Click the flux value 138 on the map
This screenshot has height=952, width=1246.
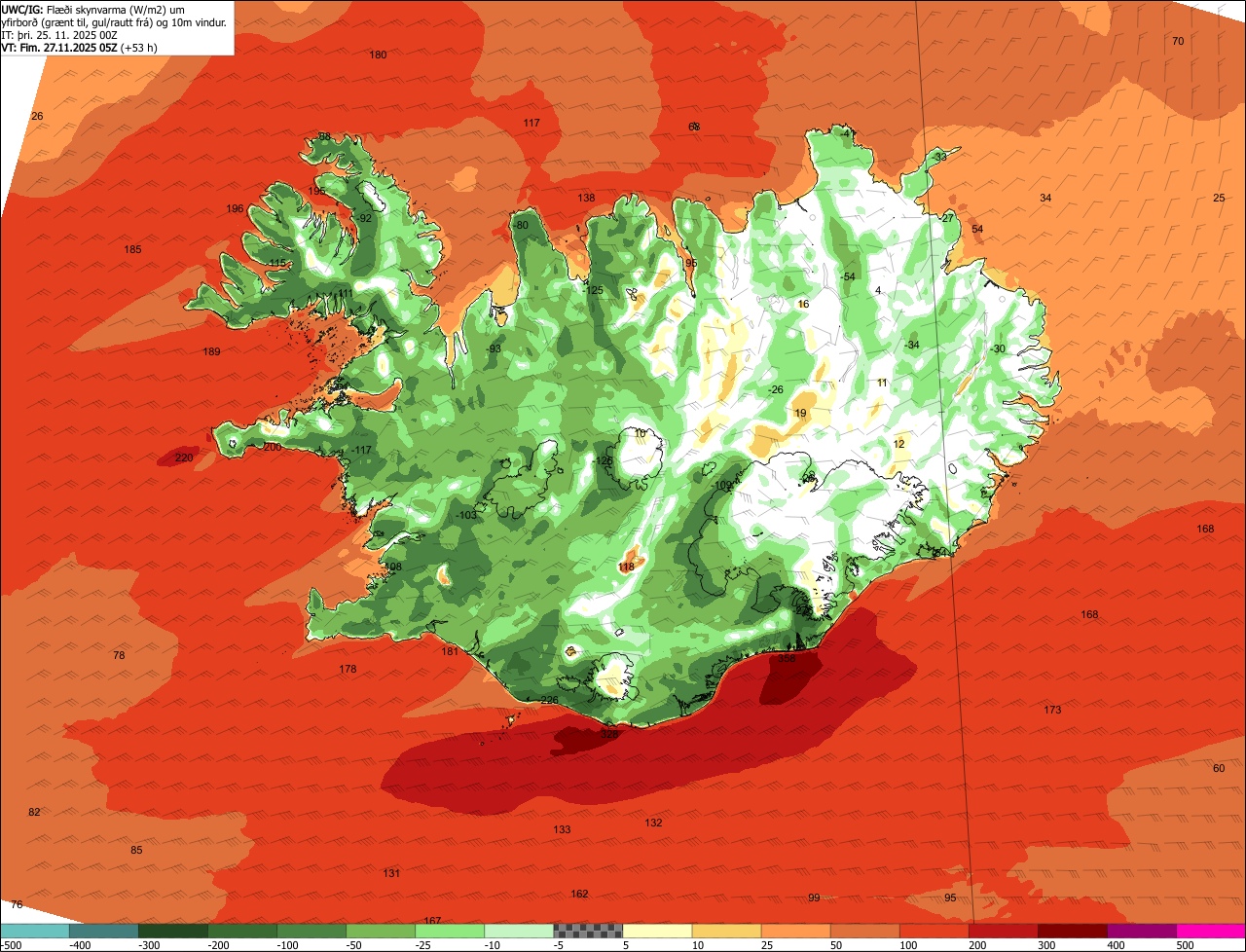(x=586, y=198)
